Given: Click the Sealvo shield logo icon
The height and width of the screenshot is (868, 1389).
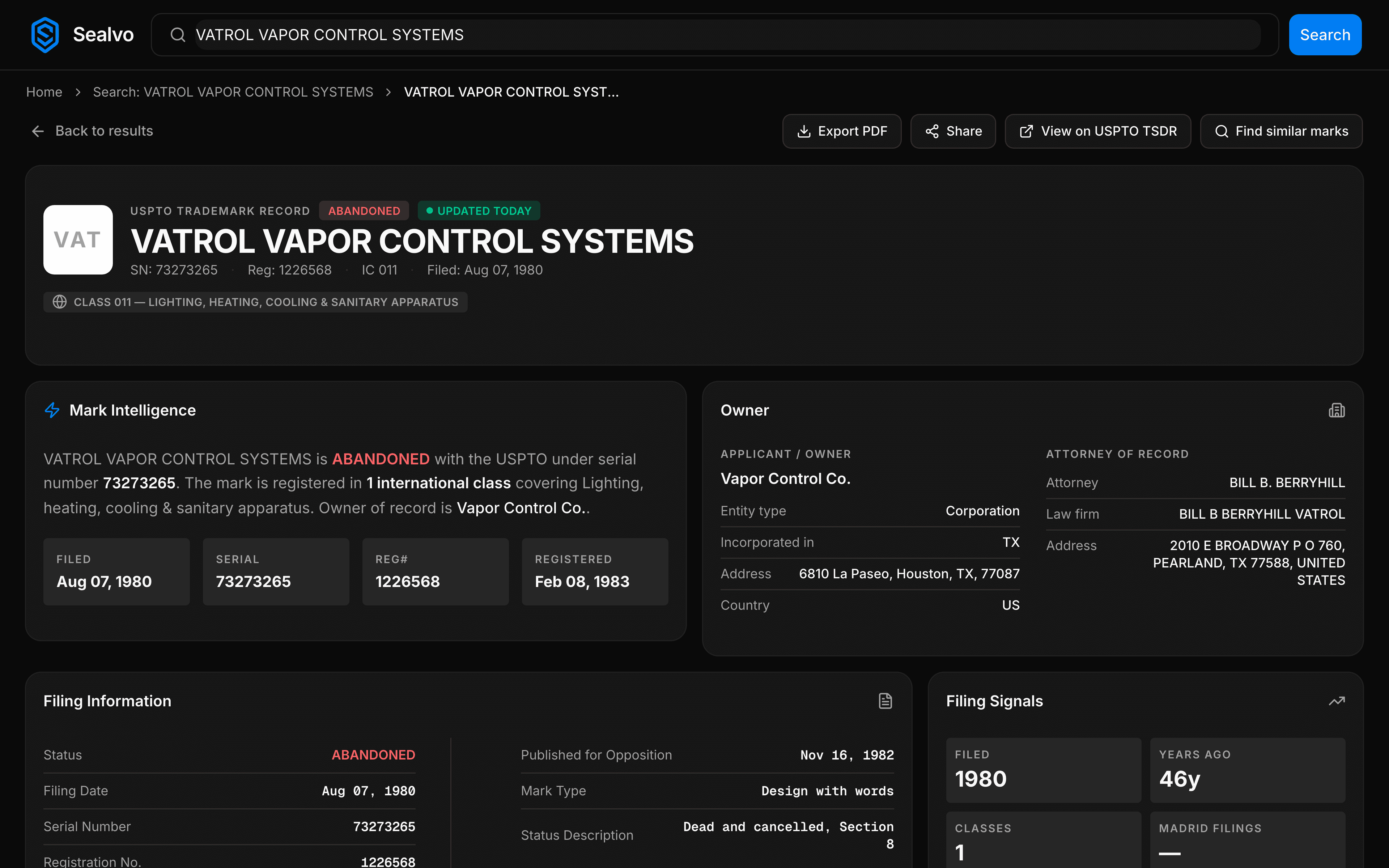Looking at the screenshot, I should click(x=45, y=35).
